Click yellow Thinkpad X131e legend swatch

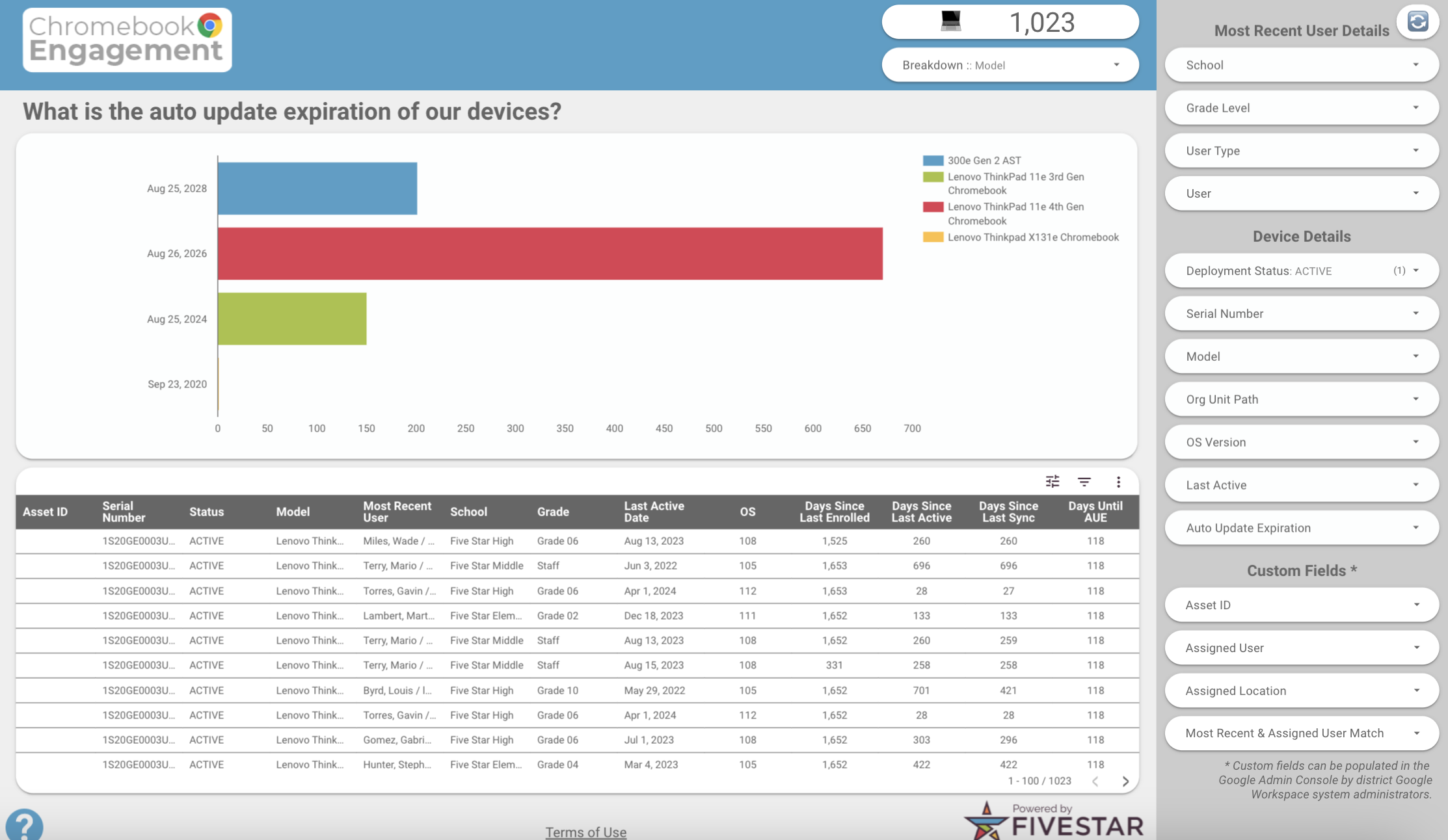pyautogui.click(x=933, y=237)
